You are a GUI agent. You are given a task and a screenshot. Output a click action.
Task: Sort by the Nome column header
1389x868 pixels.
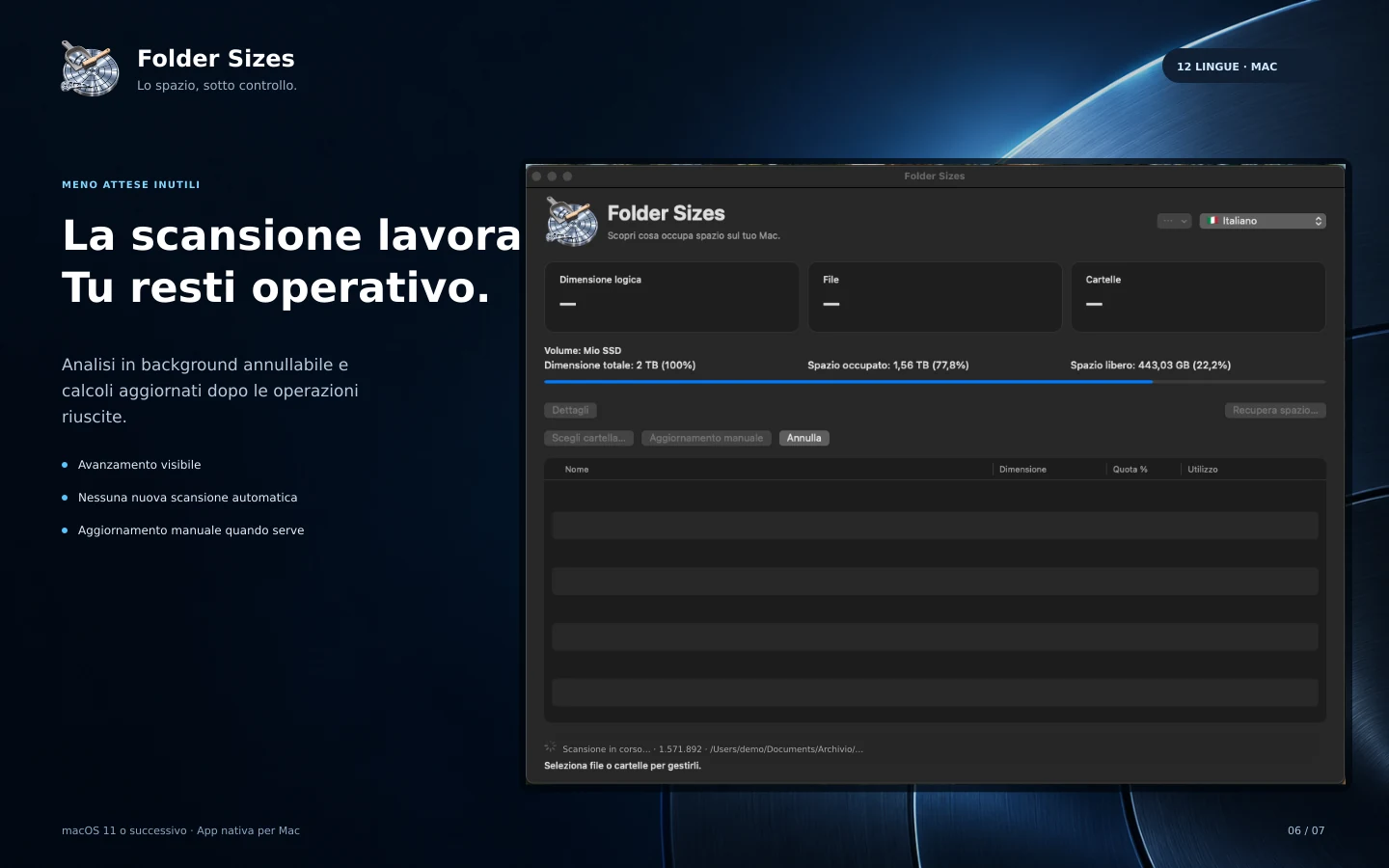(x=577, y=470)
